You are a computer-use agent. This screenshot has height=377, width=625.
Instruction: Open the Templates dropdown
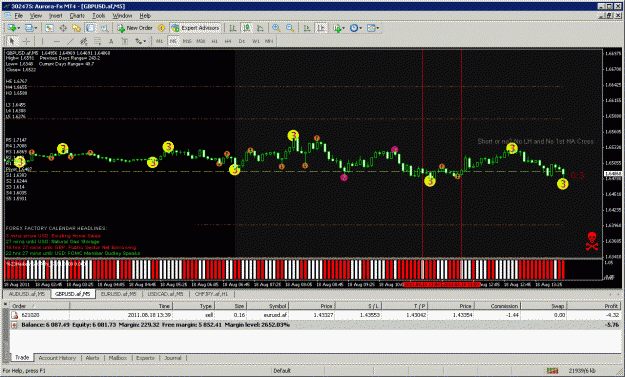pyautogui.click(x=373, y=28)
